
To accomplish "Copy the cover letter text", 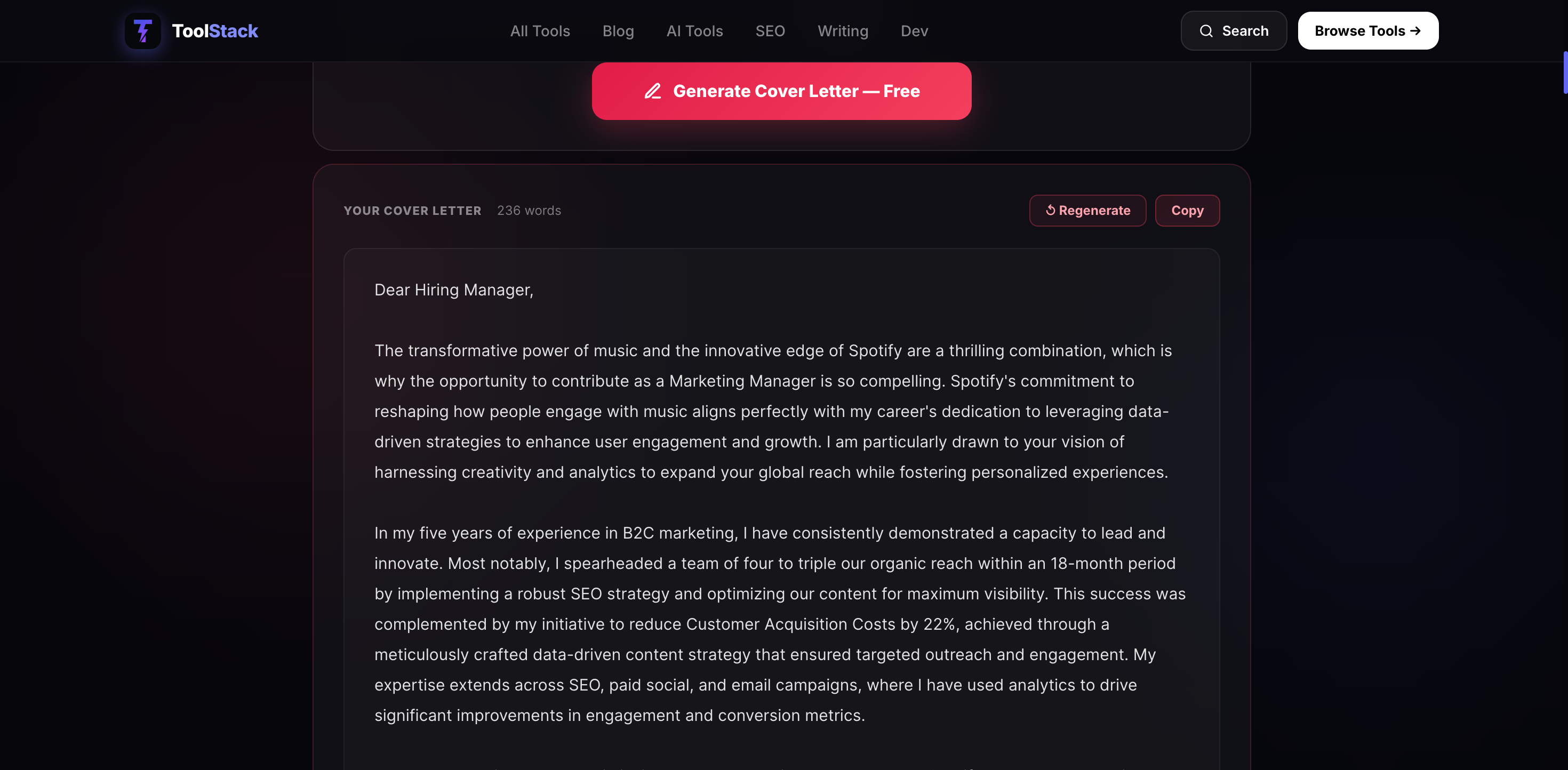I will click(x=1187, y=211).
